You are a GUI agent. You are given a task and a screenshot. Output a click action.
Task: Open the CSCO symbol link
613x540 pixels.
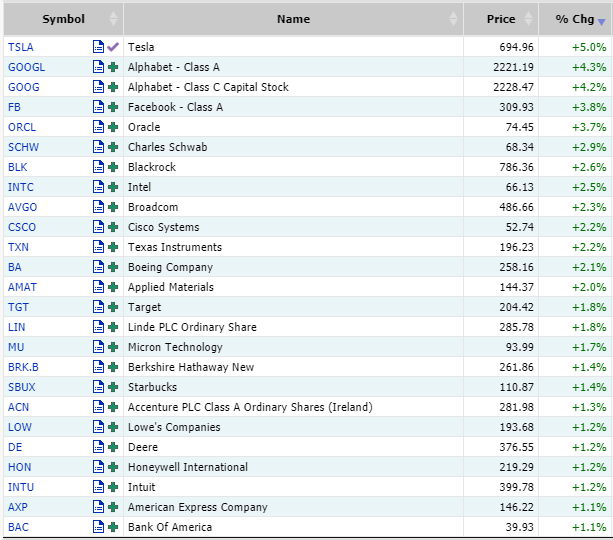[22, 227]
